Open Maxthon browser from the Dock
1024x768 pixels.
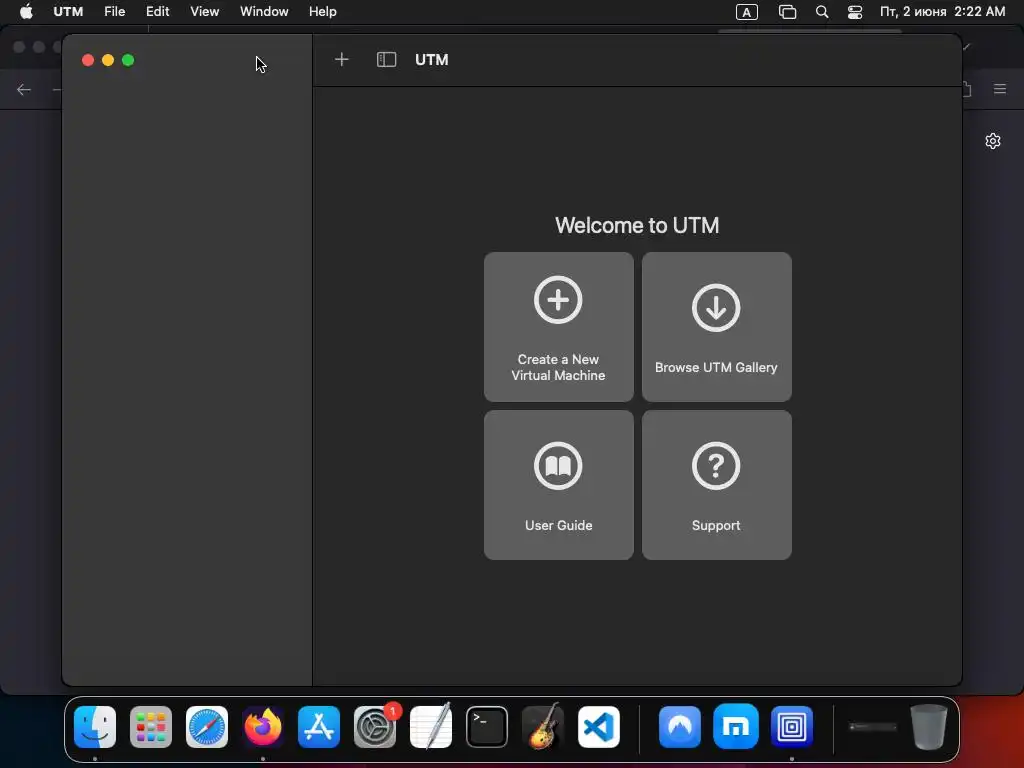point(736,727)
